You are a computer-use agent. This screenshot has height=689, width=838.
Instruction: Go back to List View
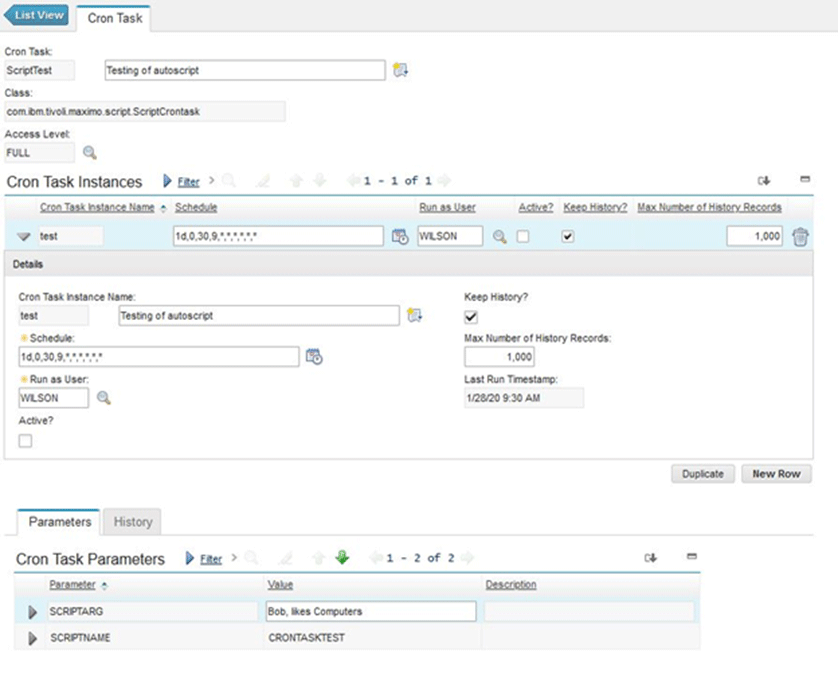coord(38,15)
